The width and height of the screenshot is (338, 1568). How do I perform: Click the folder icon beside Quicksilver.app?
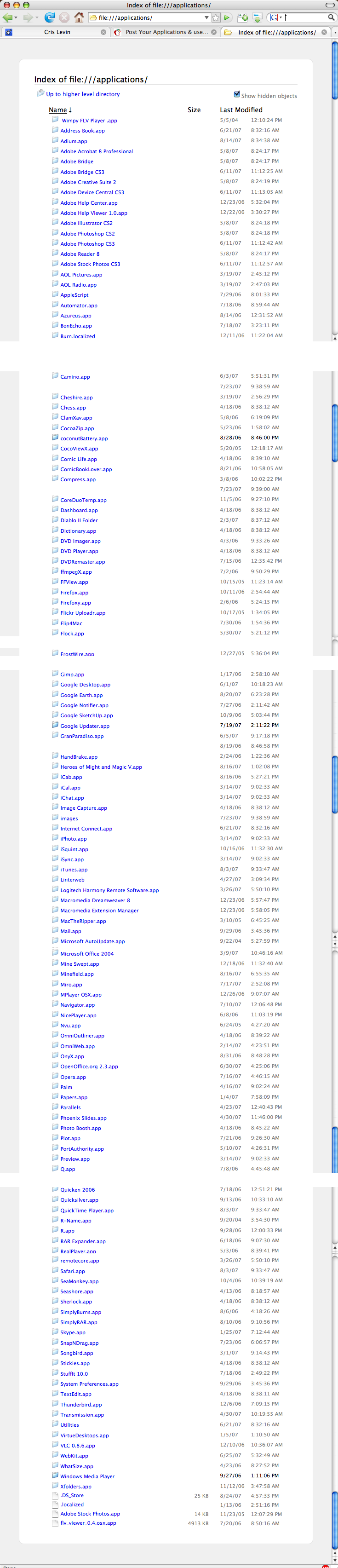55,1200
